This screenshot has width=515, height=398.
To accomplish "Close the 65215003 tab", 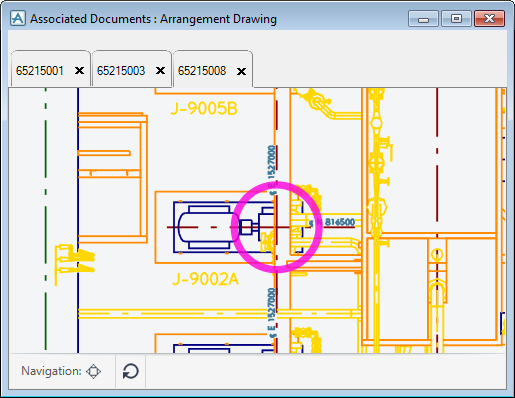I will pos(160,71).
